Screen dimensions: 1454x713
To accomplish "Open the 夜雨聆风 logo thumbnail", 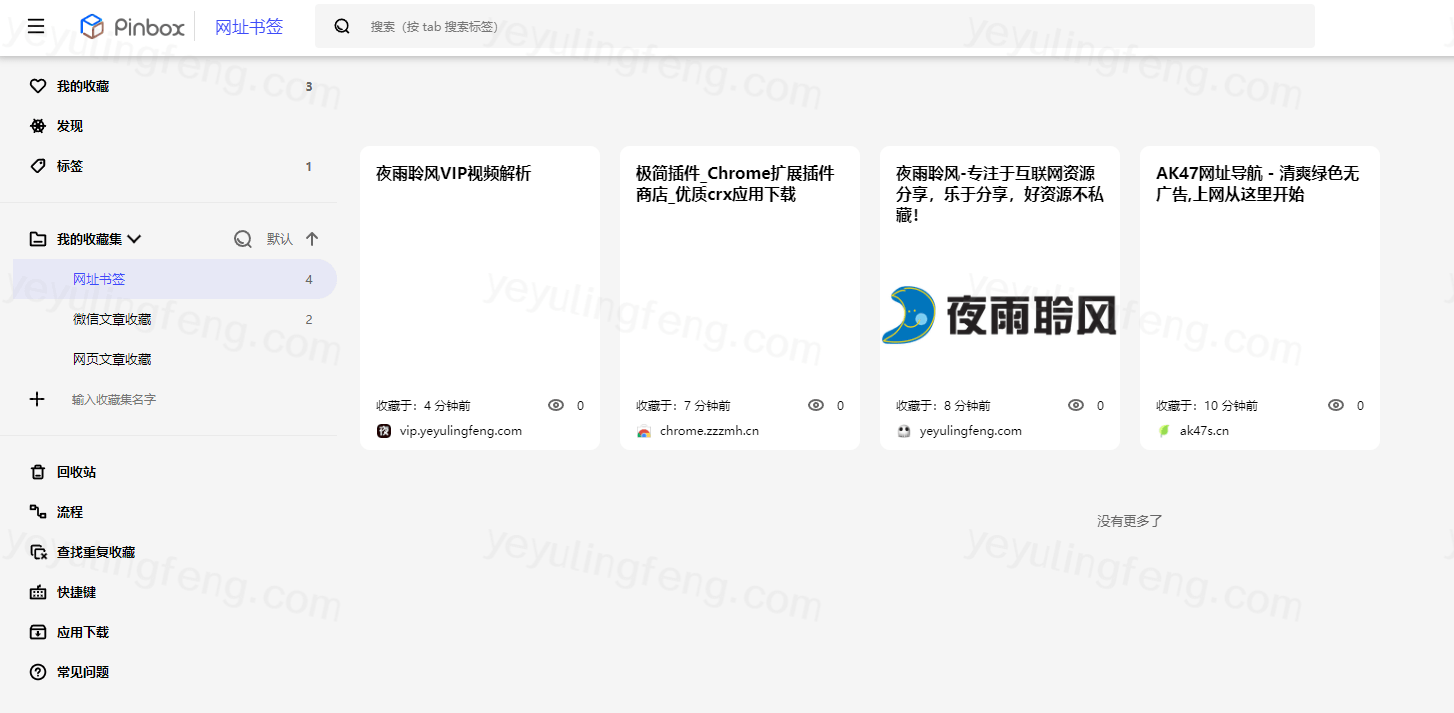I will [x=999, y=315].
